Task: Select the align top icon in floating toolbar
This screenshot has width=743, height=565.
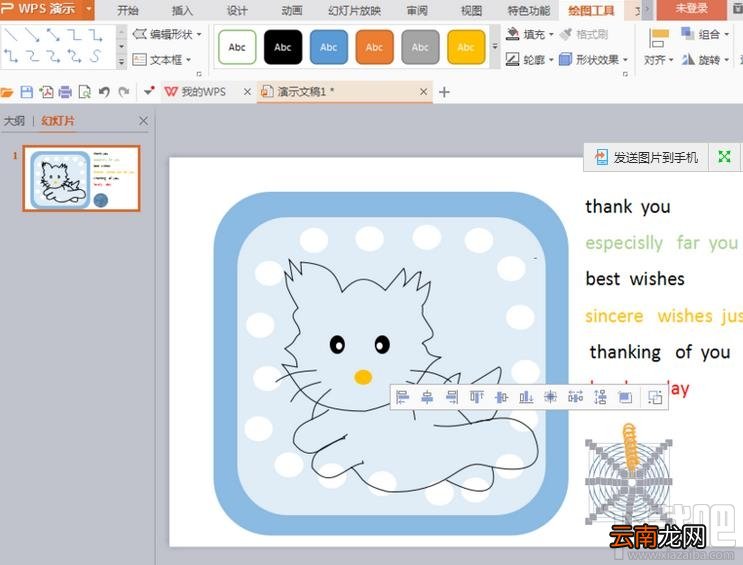Action: point(476,397)
